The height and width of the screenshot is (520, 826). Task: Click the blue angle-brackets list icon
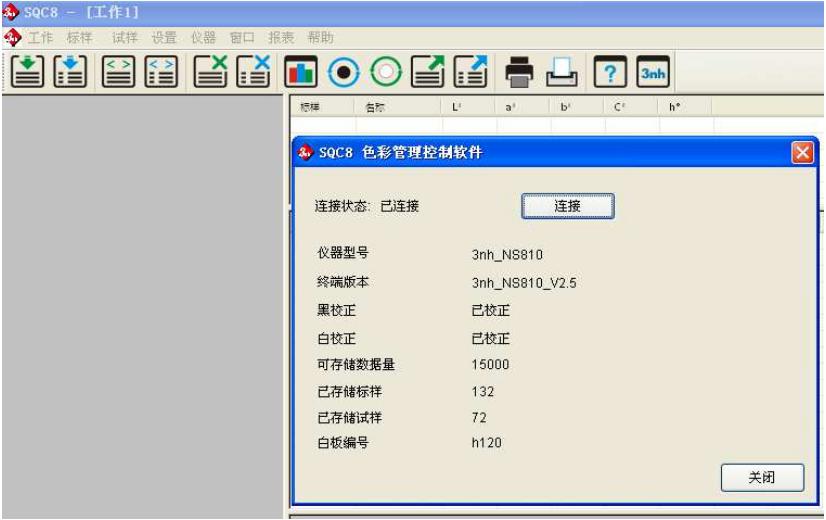161,72
